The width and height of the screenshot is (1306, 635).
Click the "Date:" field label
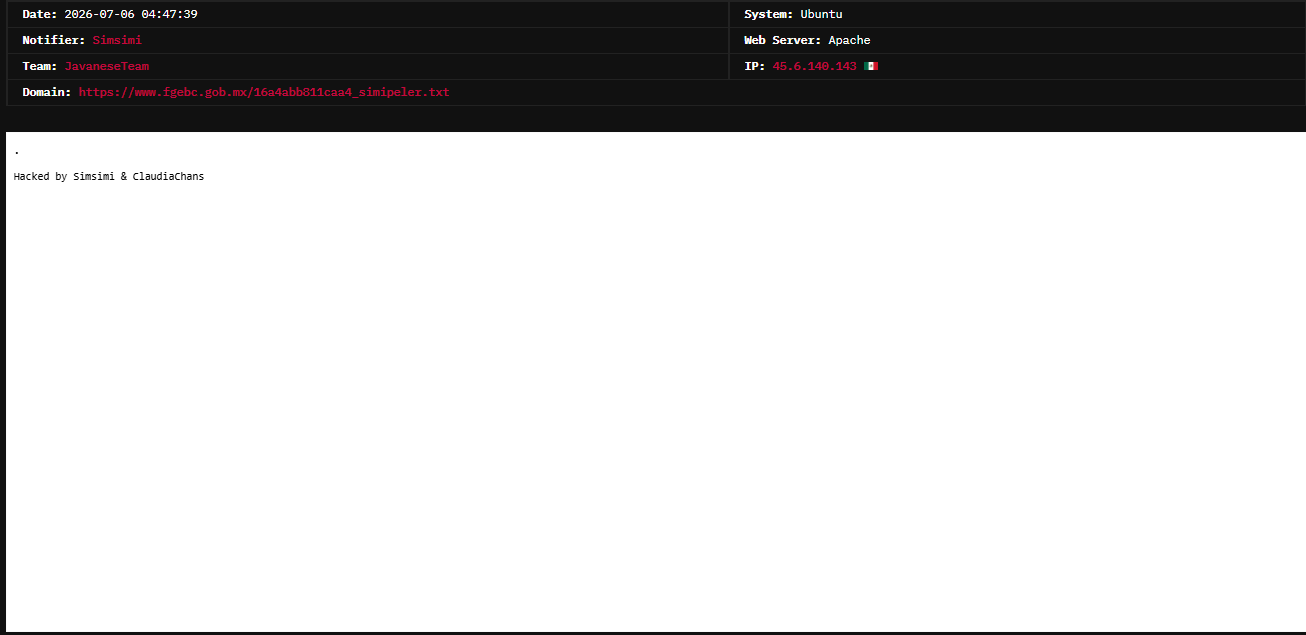pos(40,14)
